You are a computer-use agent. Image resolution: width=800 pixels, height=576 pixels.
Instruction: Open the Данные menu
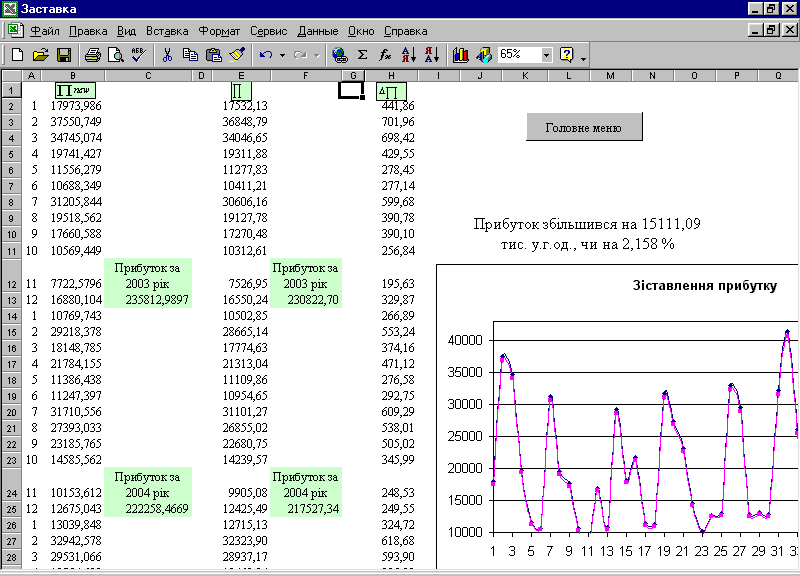coord(317,31)
